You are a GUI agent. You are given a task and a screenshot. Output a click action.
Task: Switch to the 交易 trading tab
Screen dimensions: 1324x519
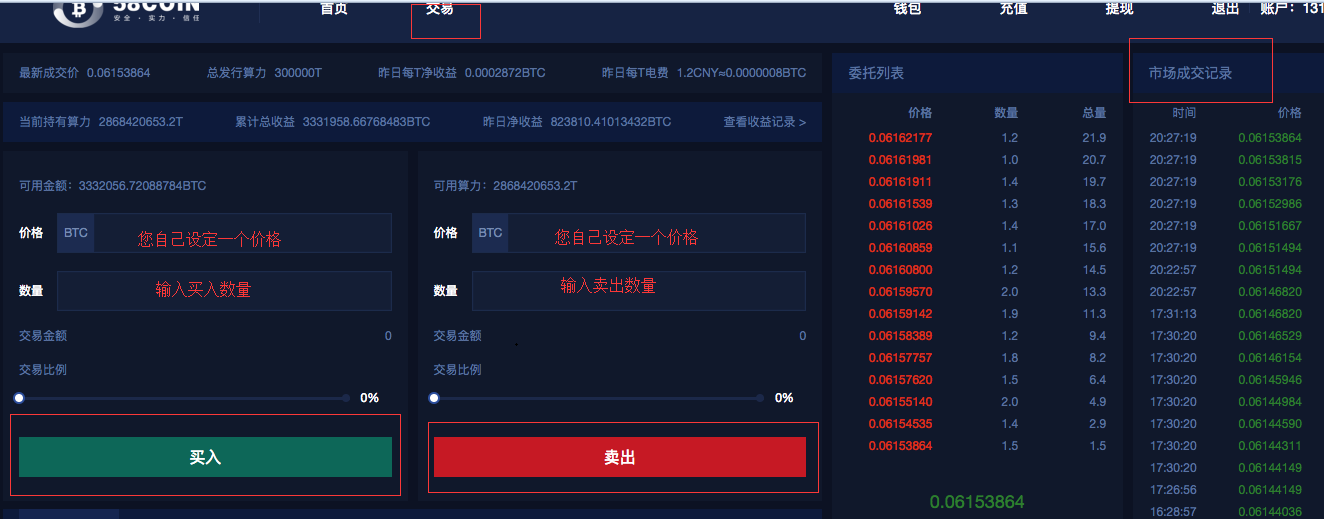pyautogui.click(x=440, y=10)
